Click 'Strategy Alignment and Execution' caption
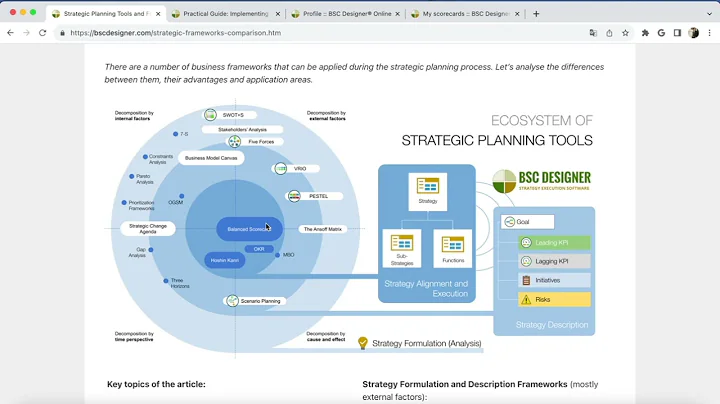This screenshot has height=404, width=720. click(x=426, y=289)
